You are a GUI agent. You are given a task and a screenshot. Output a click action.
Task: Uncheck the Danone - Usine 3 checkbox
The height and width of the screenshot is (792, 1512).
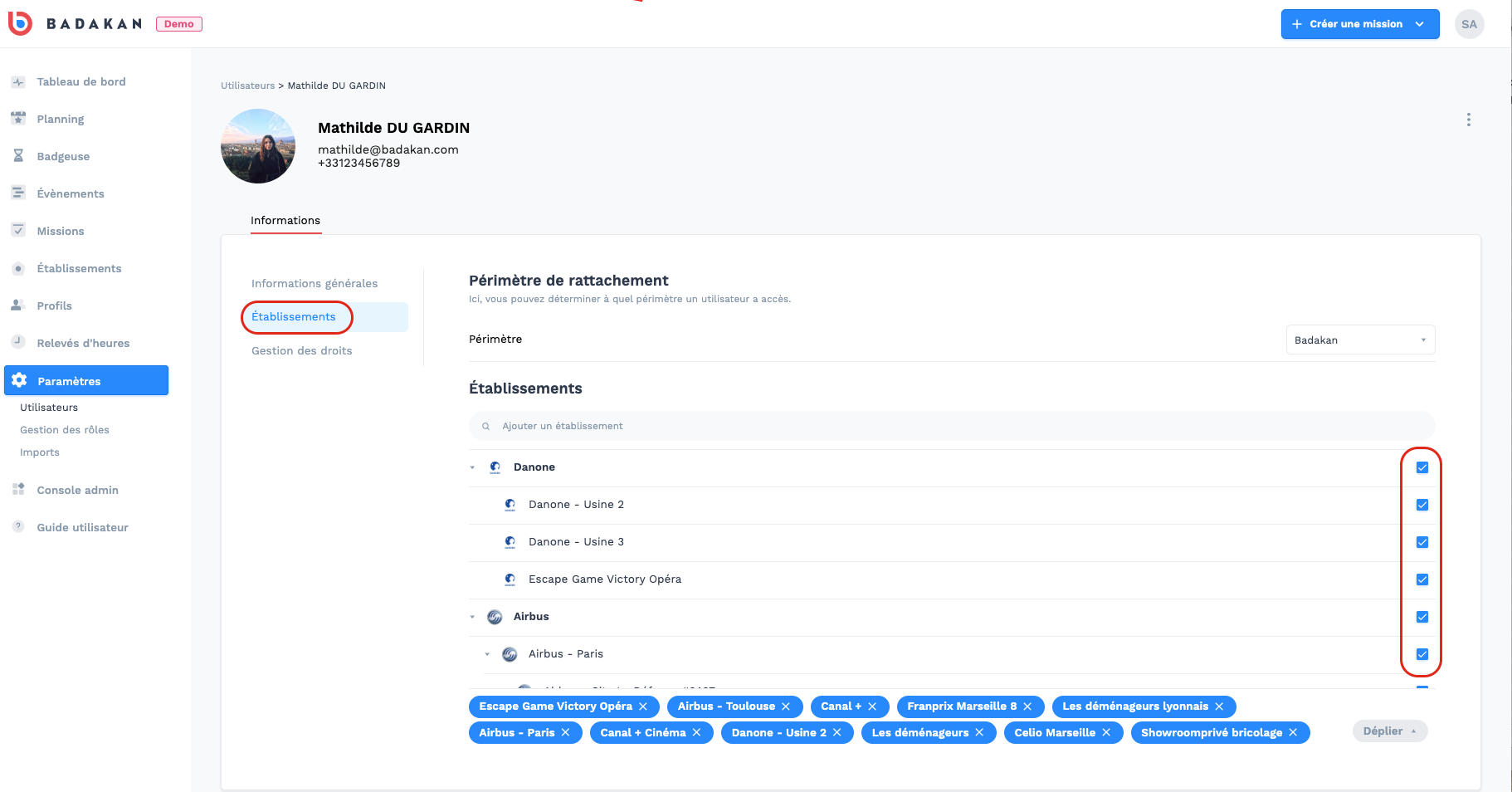[x=1422, y=542]
